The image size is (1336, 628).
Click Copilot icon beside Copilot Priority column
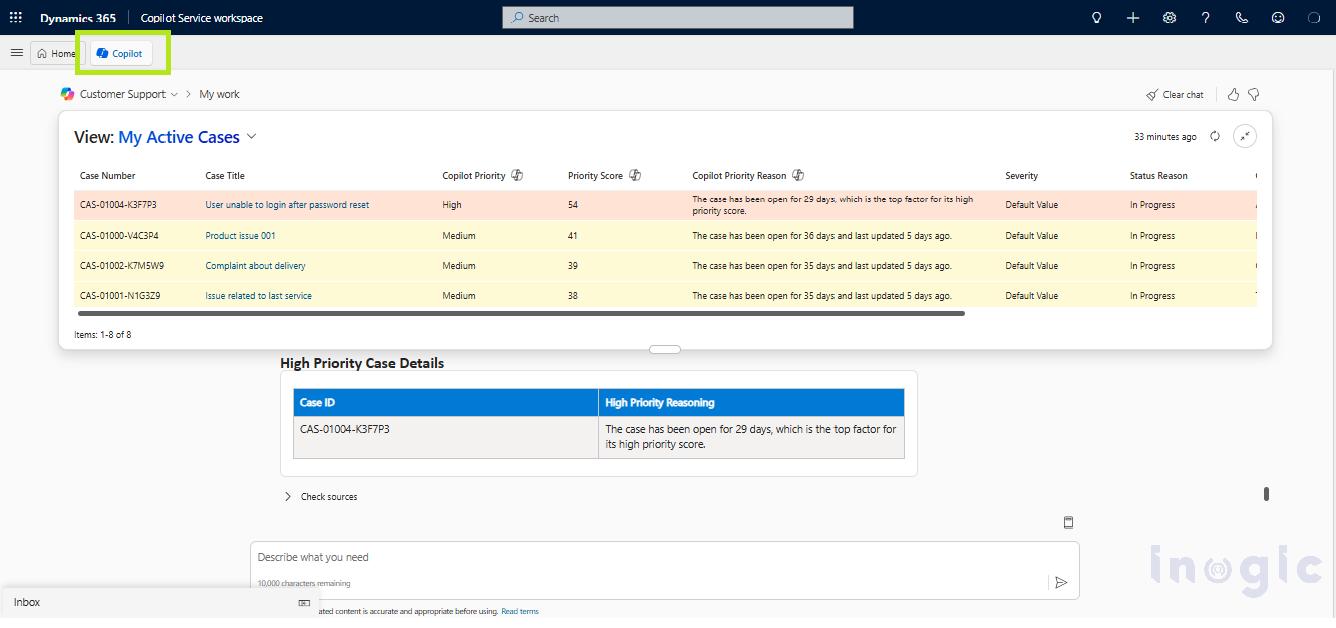pos(517,175)
